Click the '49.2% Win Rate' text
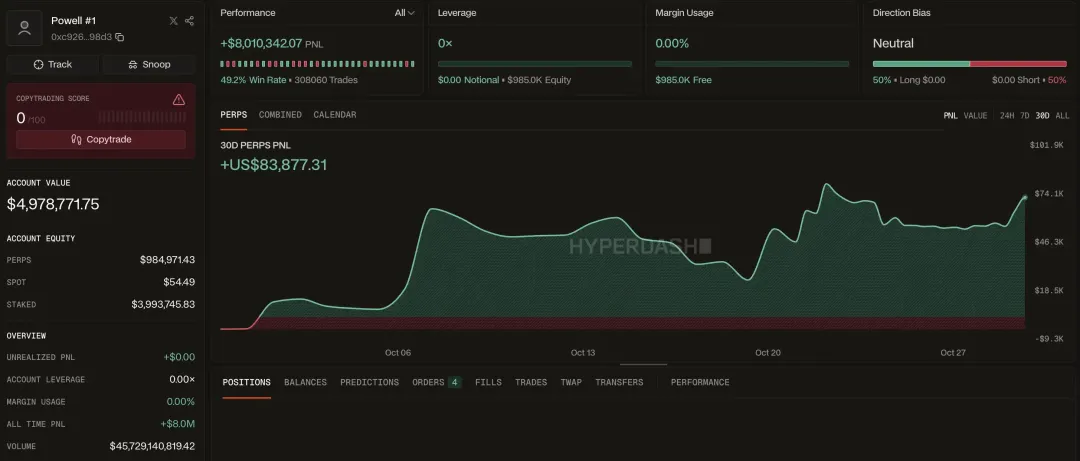Image resolution: width=1080 pixels, height=461 pixels. click(253, 80)
